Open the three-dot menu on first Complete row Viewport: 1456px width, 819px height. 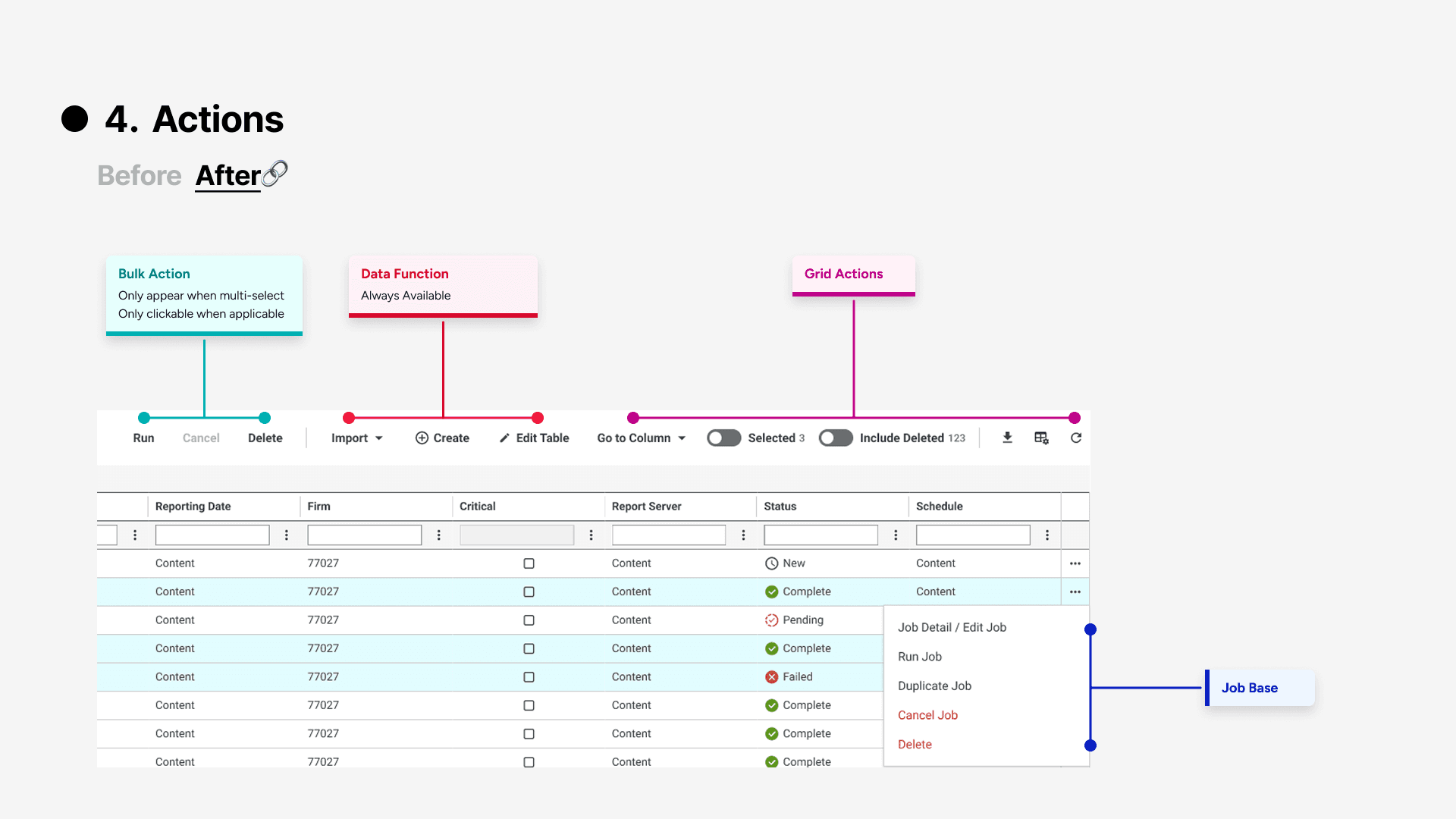1075,591
